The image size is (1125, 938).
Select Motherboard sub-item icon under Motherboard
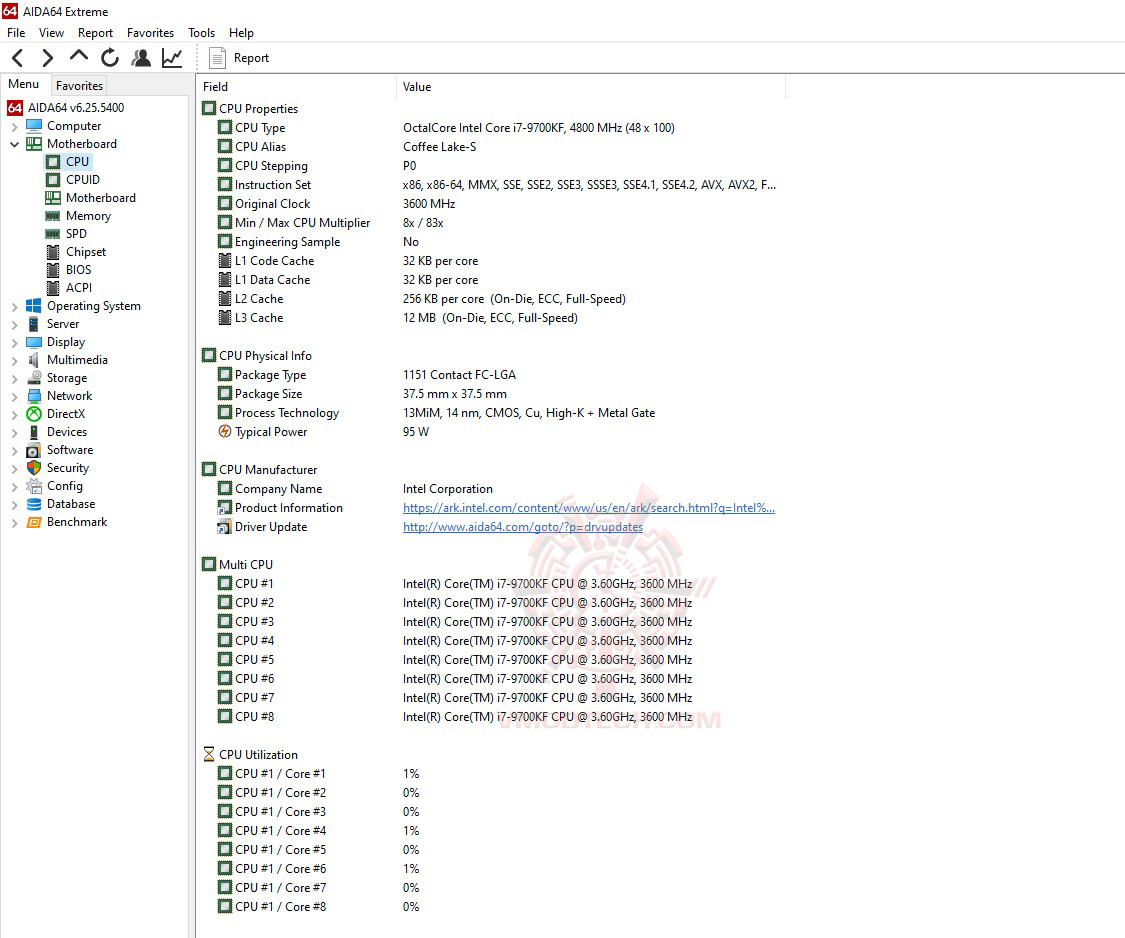point(53,197)
